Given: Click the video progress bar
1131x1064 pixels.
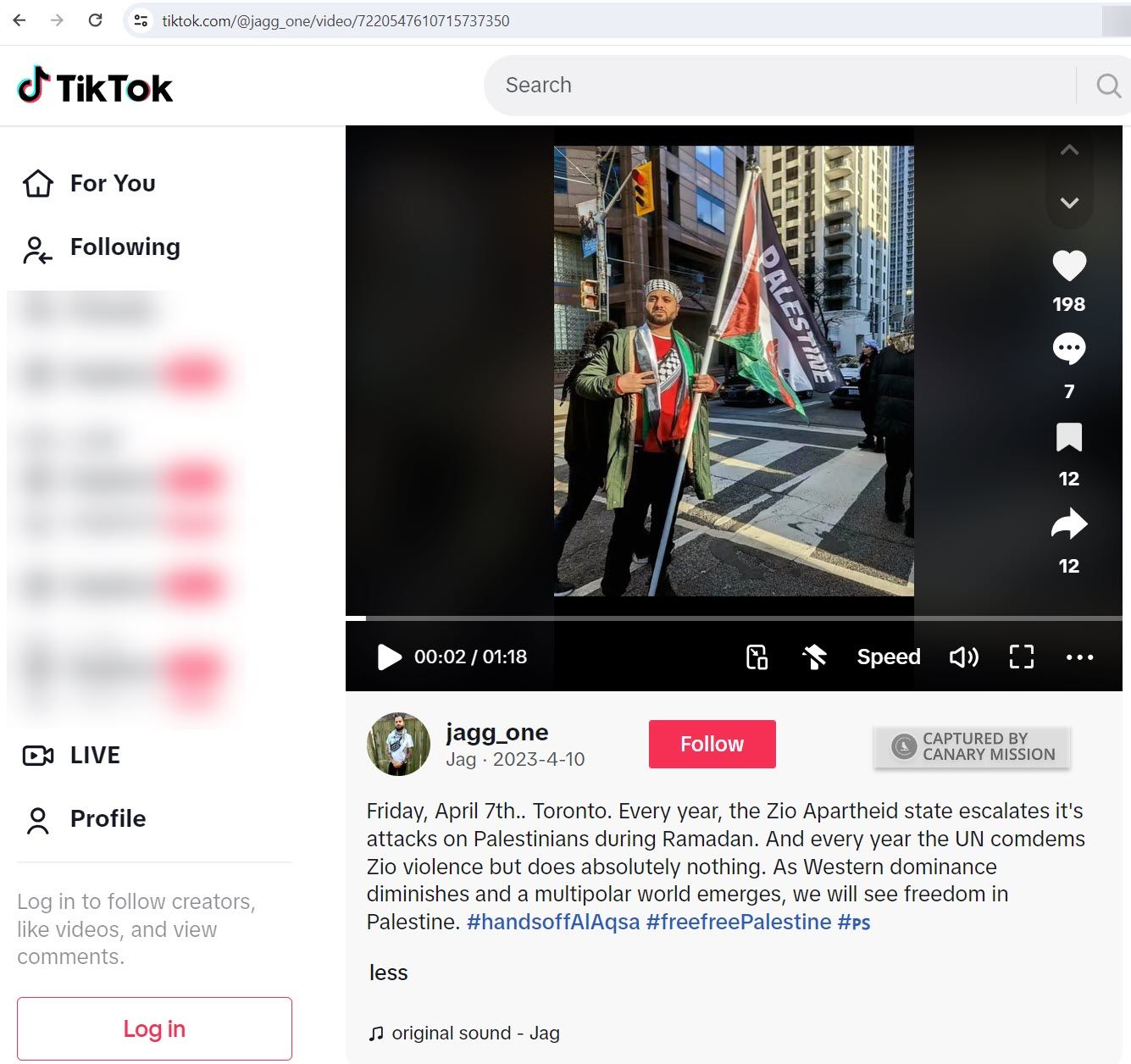Looking at the screenshot, I should tap(734, 618).
